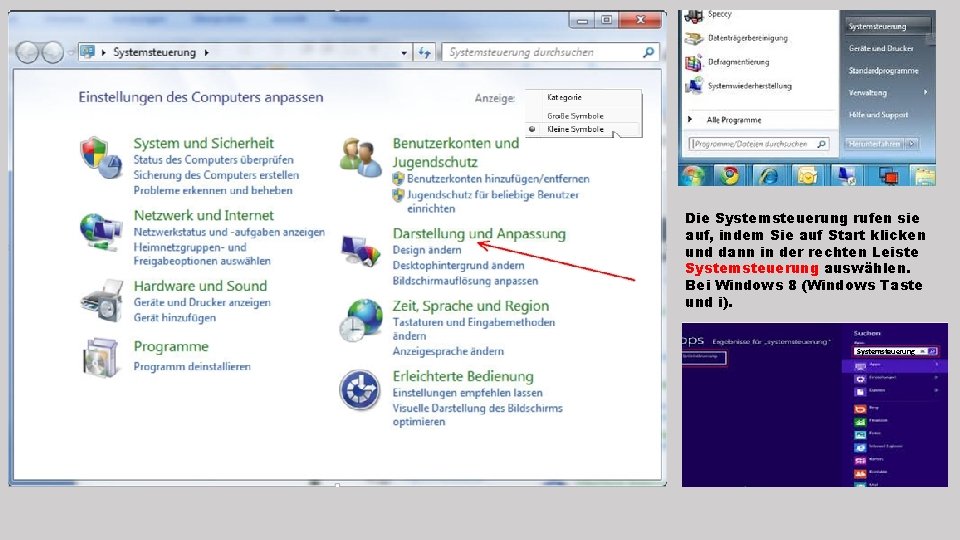
Task: Open the Darstellung und Anpassung heading link
Action: click(479, 233)
